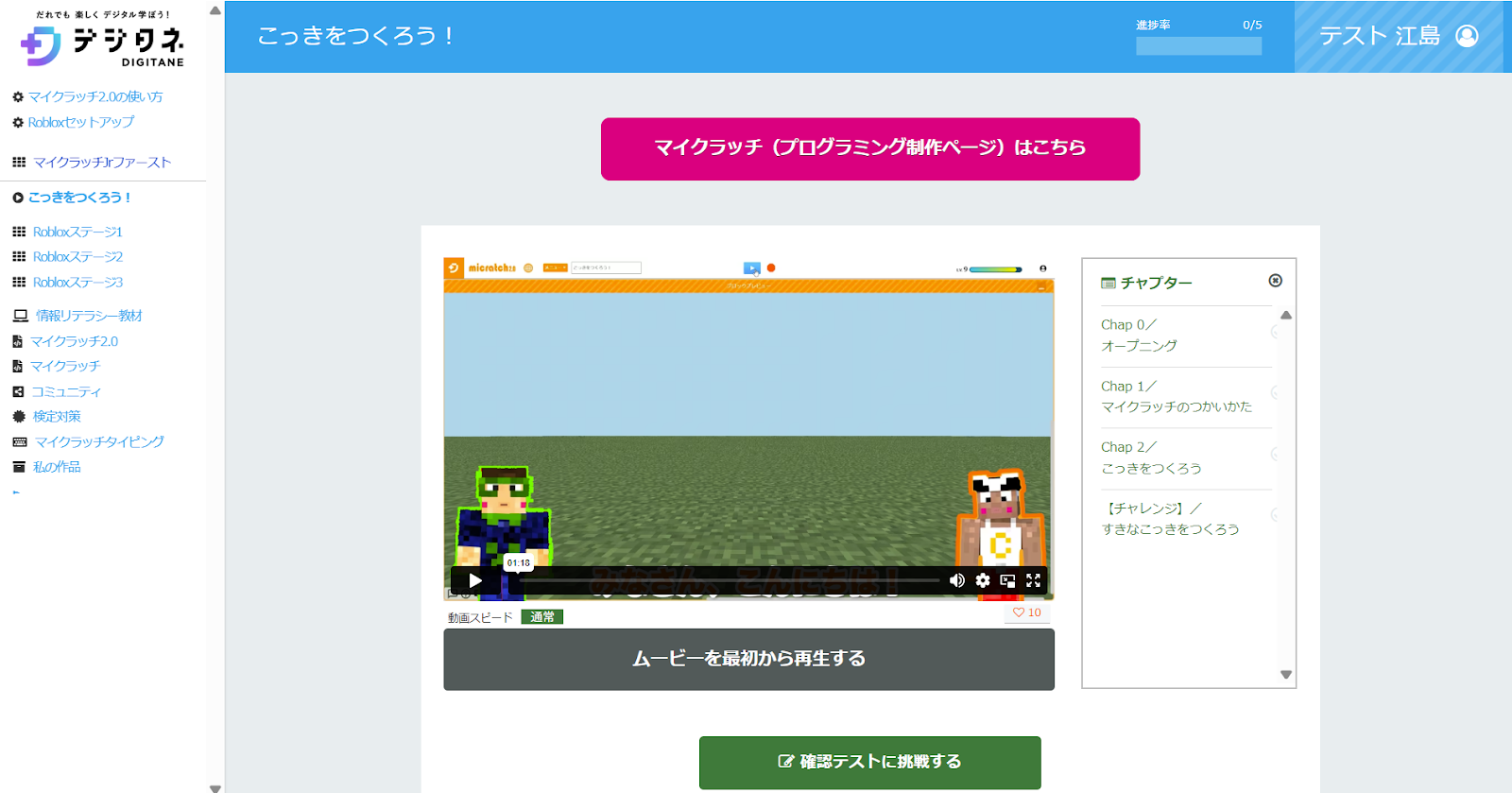
Task: Select Chap 2 こっきをつくろう chapter
Action: coord(1151,458)
